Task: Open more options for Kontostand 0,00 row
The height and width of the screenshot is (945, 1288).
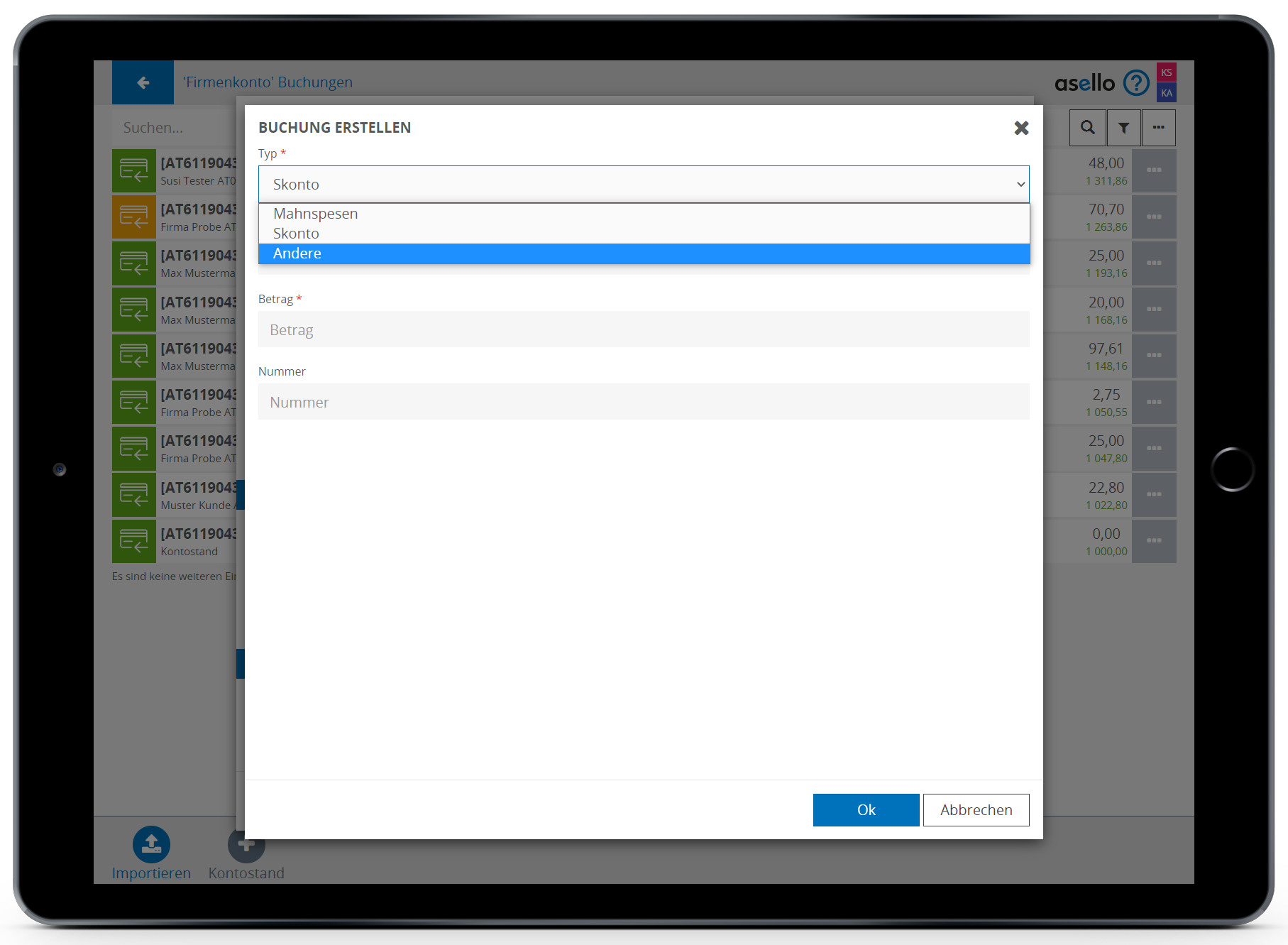Action: pyautogui.click(x=1153, y=541)
